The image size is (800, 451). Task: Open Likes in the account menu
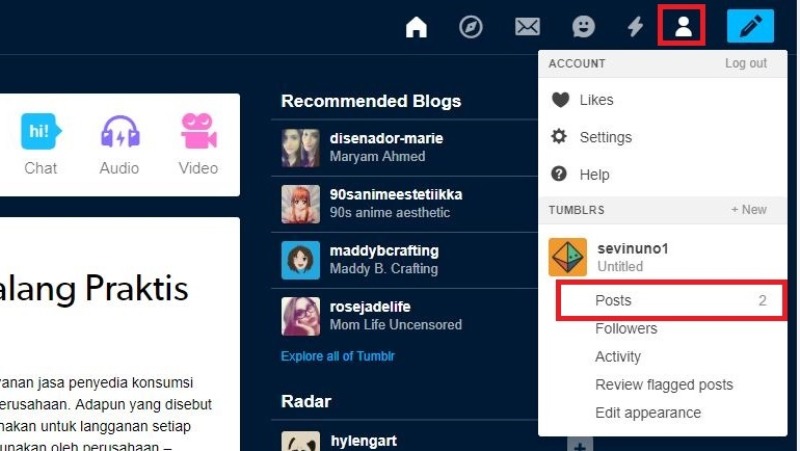click(x=596, y=100)
